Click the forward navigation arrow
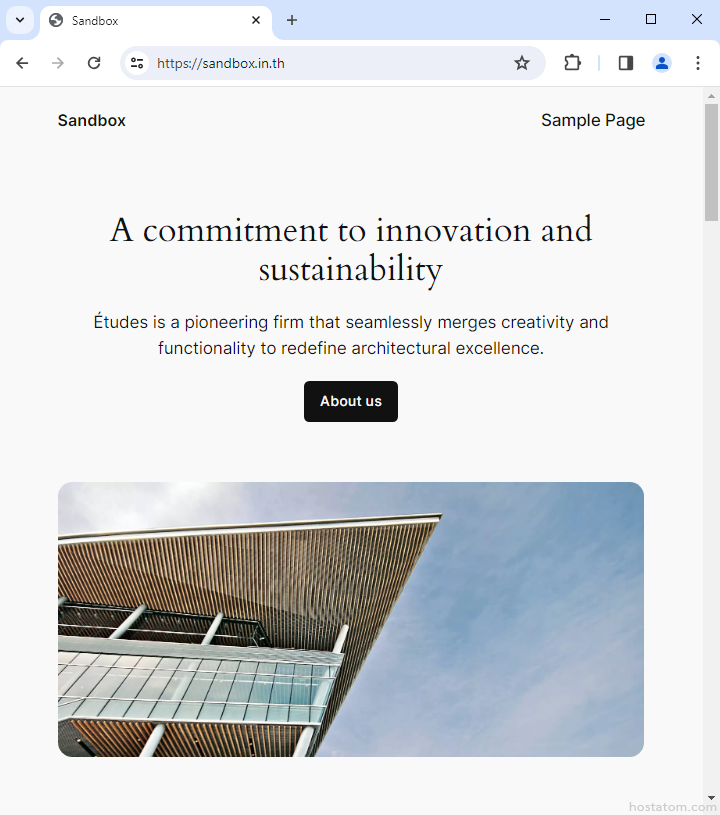Image resolution: width=720 pixels, height=815 pixels. 58,63
